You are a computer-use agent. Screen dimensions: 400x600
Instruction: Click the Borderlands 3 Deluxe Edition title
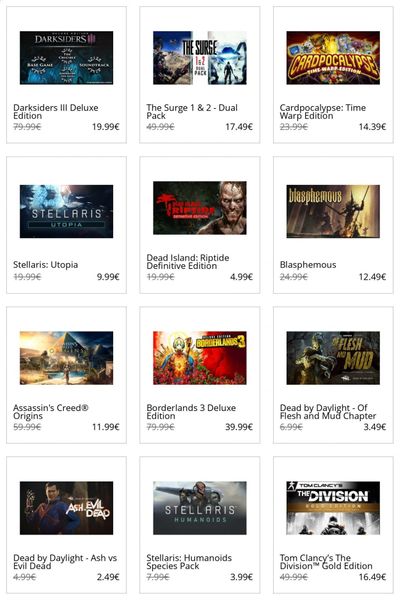tap(191, 412)
